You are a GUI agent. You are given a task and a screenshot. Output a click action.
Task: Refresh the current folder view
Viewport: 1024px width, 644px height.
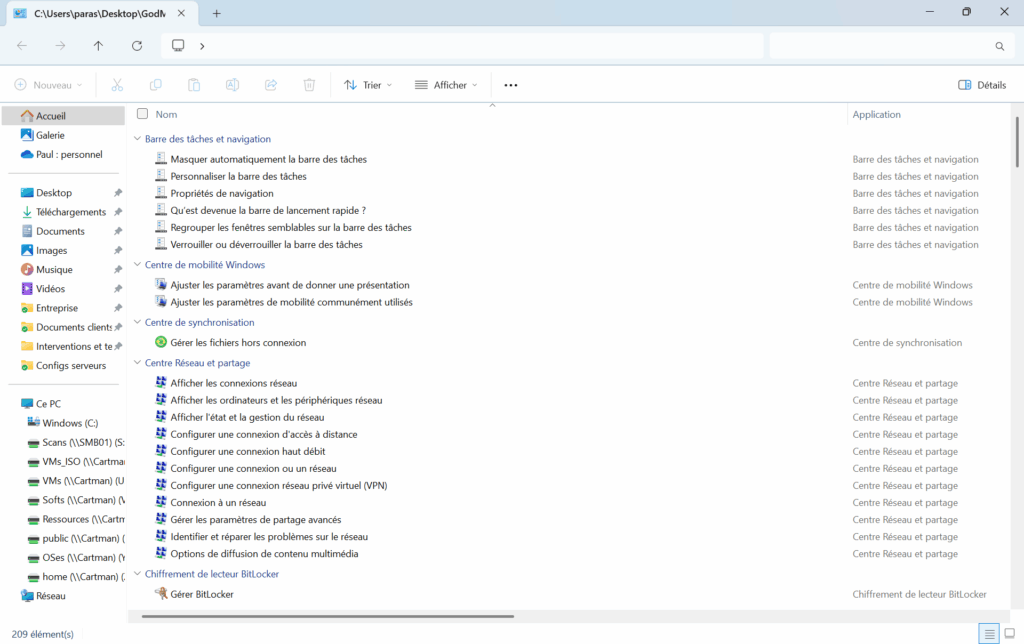pyautogui.click(x=136, y=46)
